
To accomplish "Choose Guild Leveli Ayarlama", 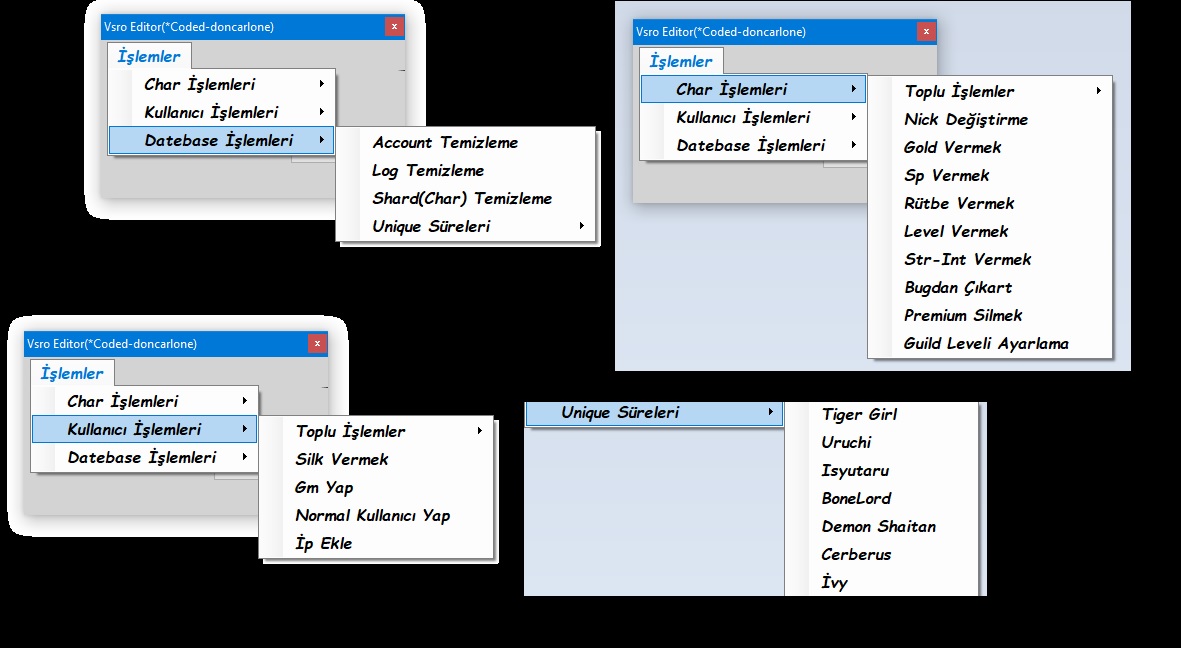I will click(990, 343).
